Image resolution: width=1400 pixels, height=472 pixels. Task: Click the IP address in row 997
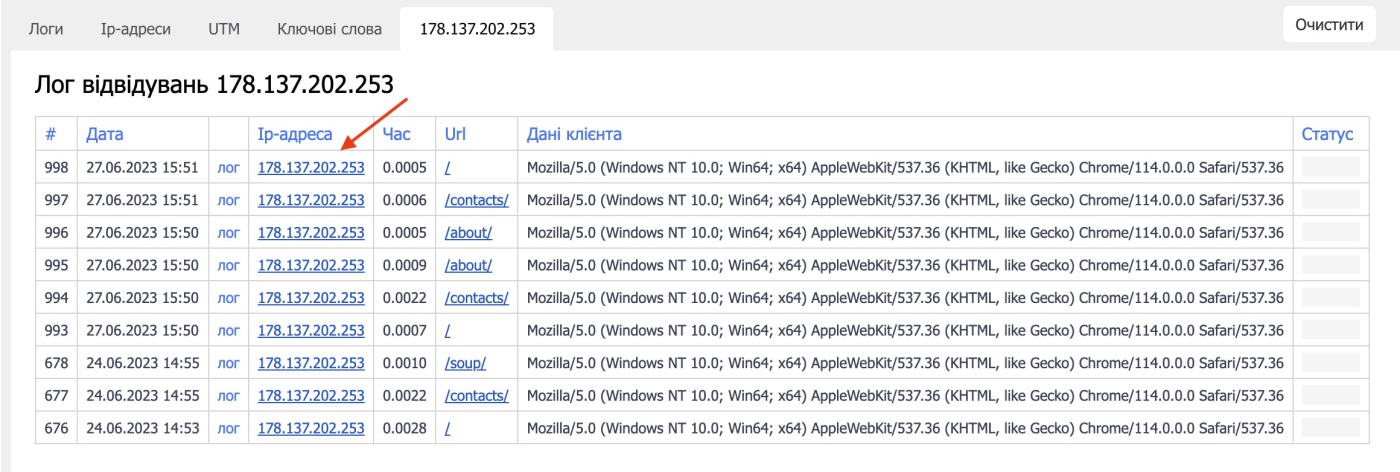(311, 201)
